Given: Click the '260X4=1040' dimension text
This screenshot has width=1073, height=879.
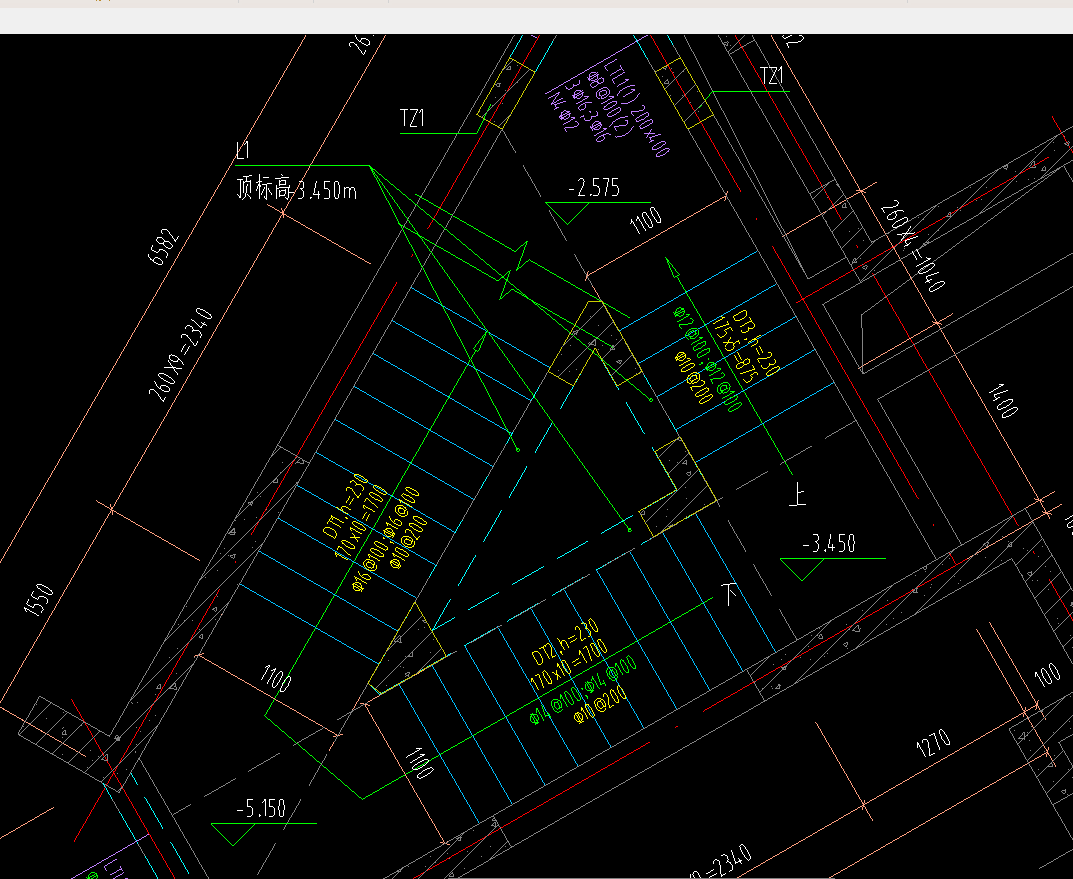Looking at the screenshot, I should 912,246.
